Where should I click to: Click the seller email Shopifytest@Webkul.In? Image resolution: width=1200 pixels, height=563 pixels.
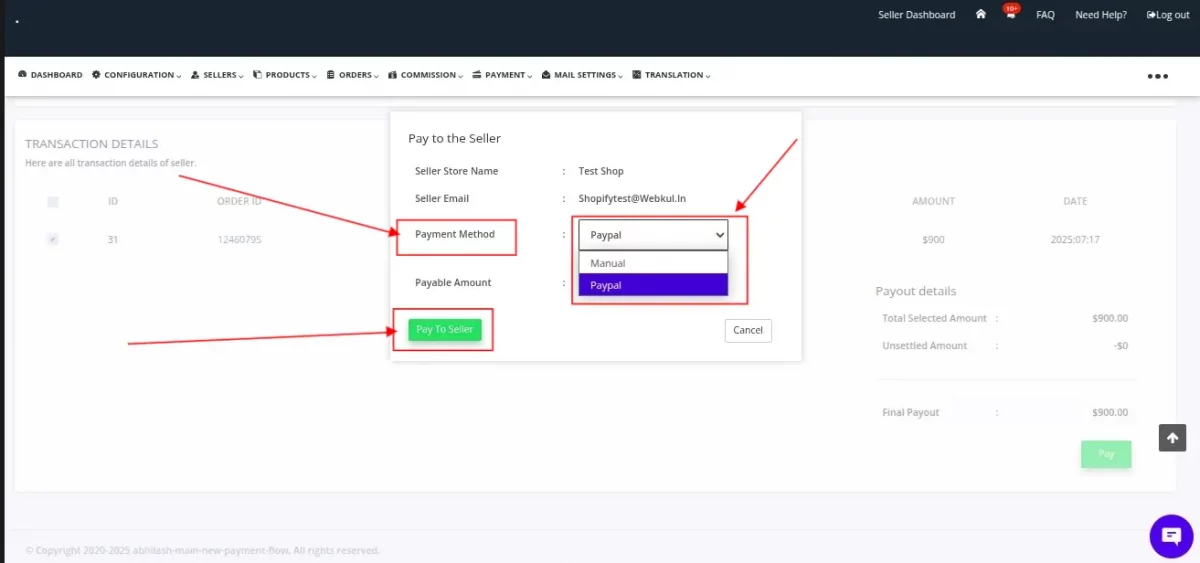tap(632, 198)
